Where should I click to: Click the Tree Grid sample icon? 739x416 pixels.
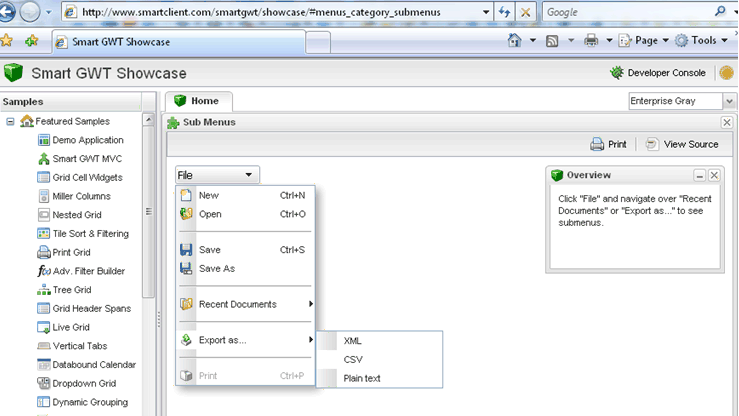point(43,290)
